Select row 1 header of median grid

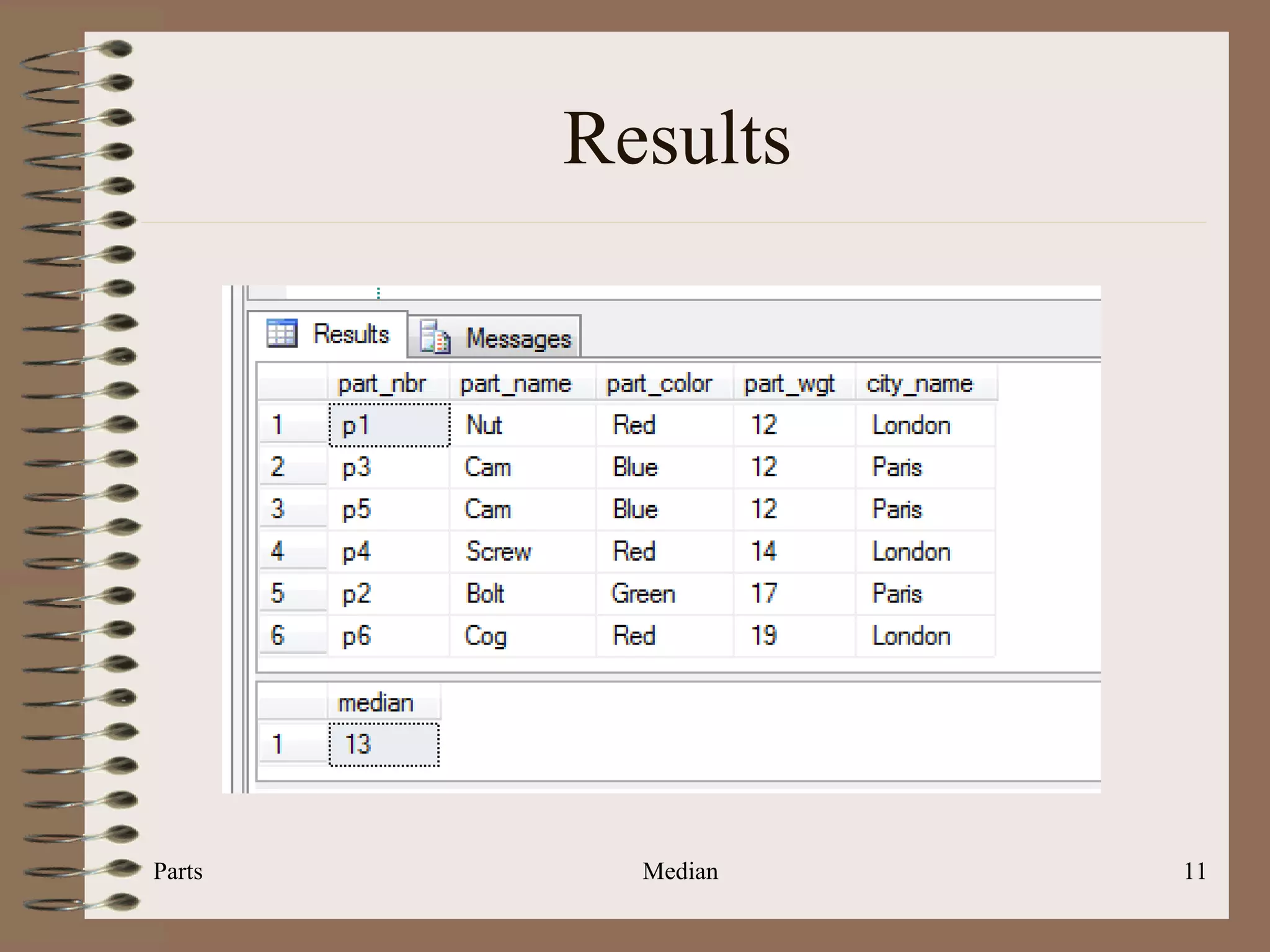tap(291, 744)
